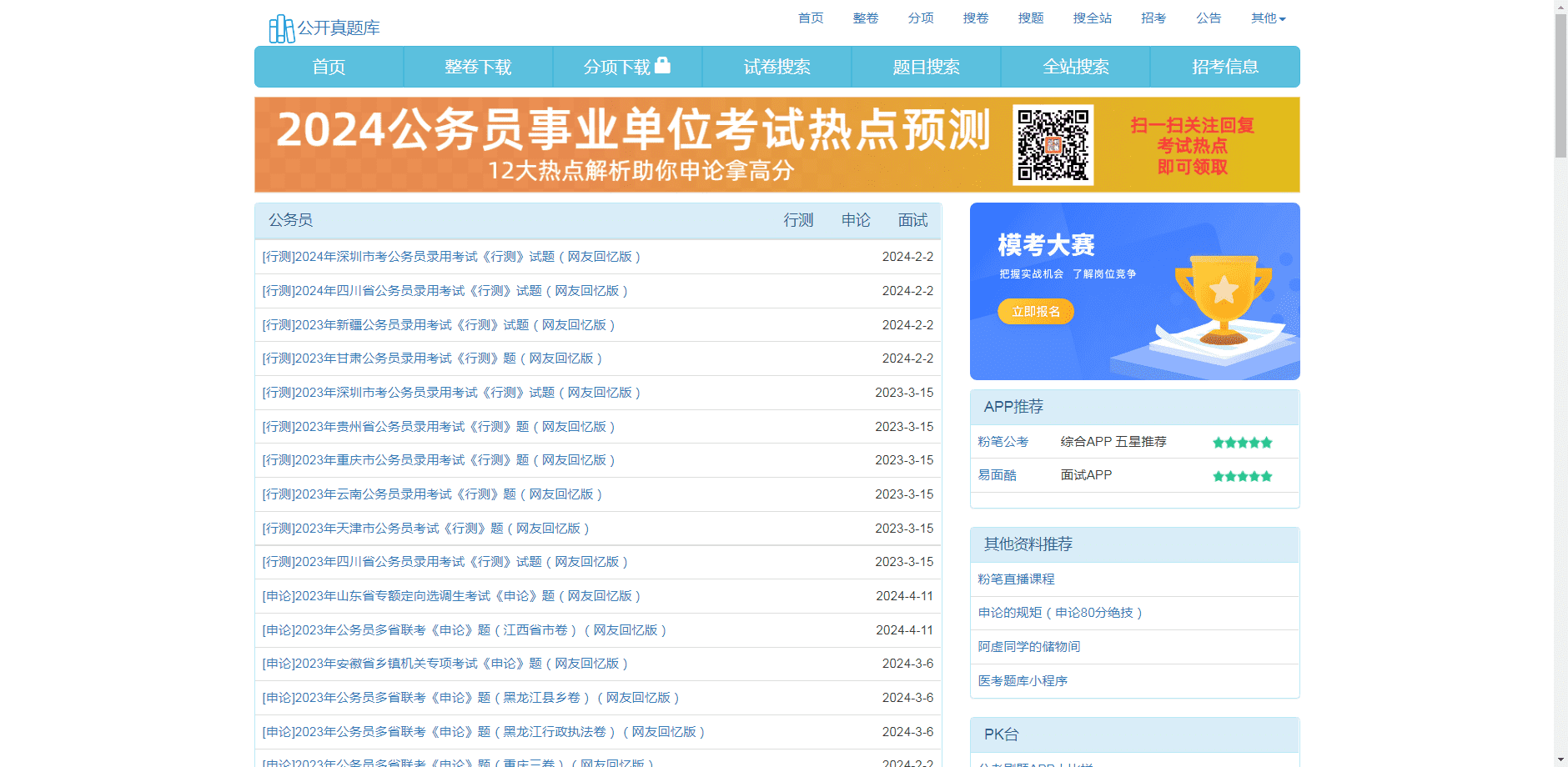Open 2024年深圳市考公务员行测试题 link
Screen dimensions: 1568x767
[451, 257]
